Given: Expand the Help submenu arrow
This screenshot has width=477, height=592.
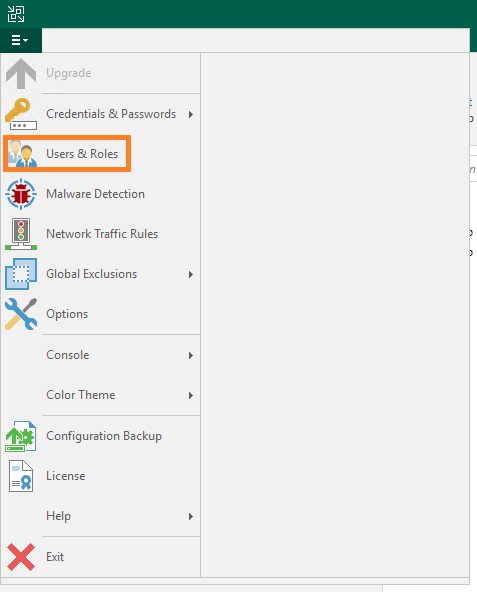Looking at the screenshot, I should pos(191,516).
